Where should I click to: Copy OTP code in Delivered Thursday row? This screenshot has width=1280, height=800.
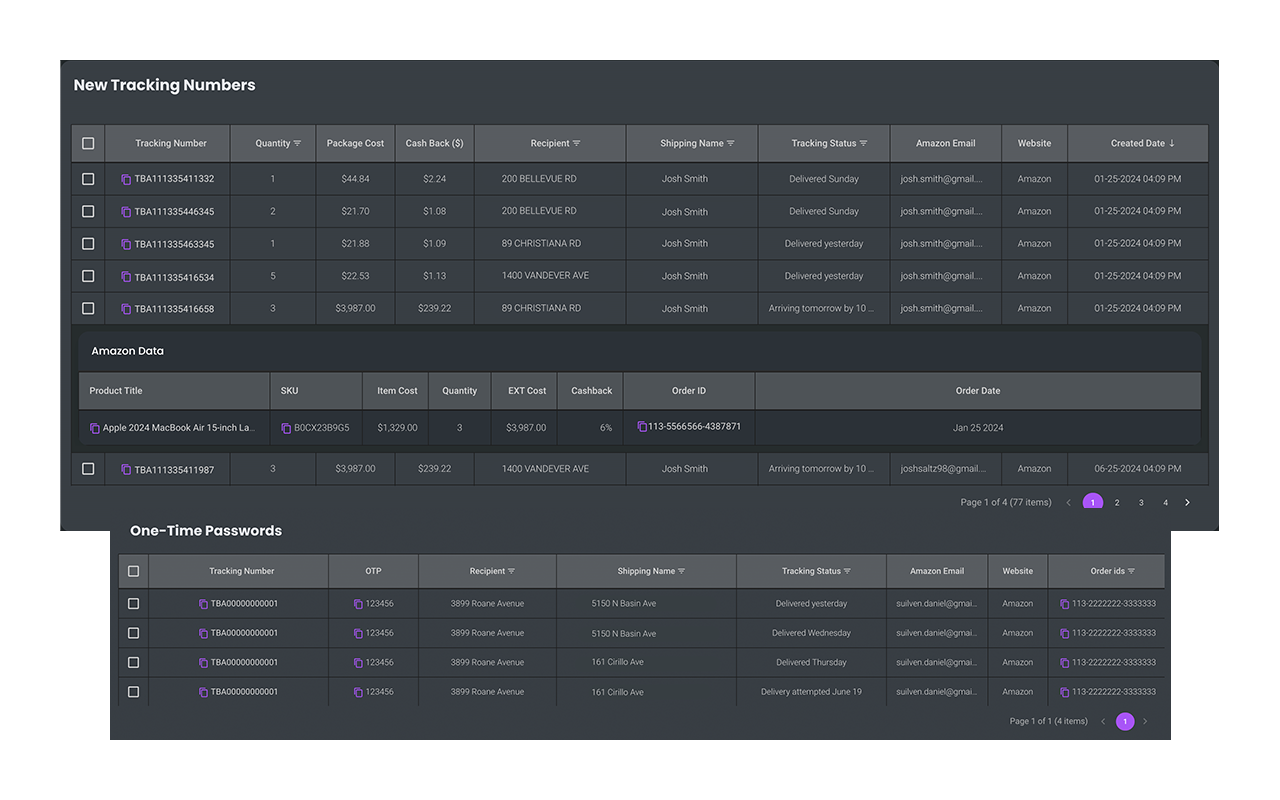point(358,663)
